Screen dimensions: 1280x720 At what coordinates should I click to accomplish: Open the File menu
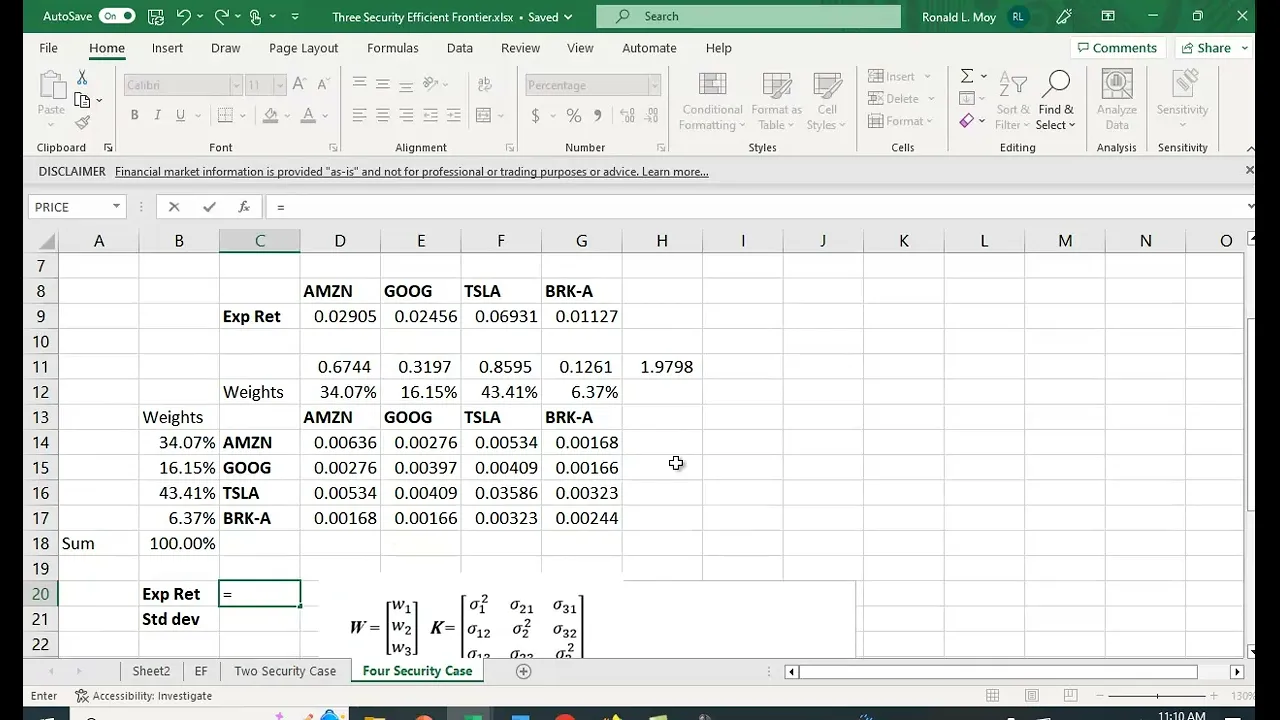48,48
